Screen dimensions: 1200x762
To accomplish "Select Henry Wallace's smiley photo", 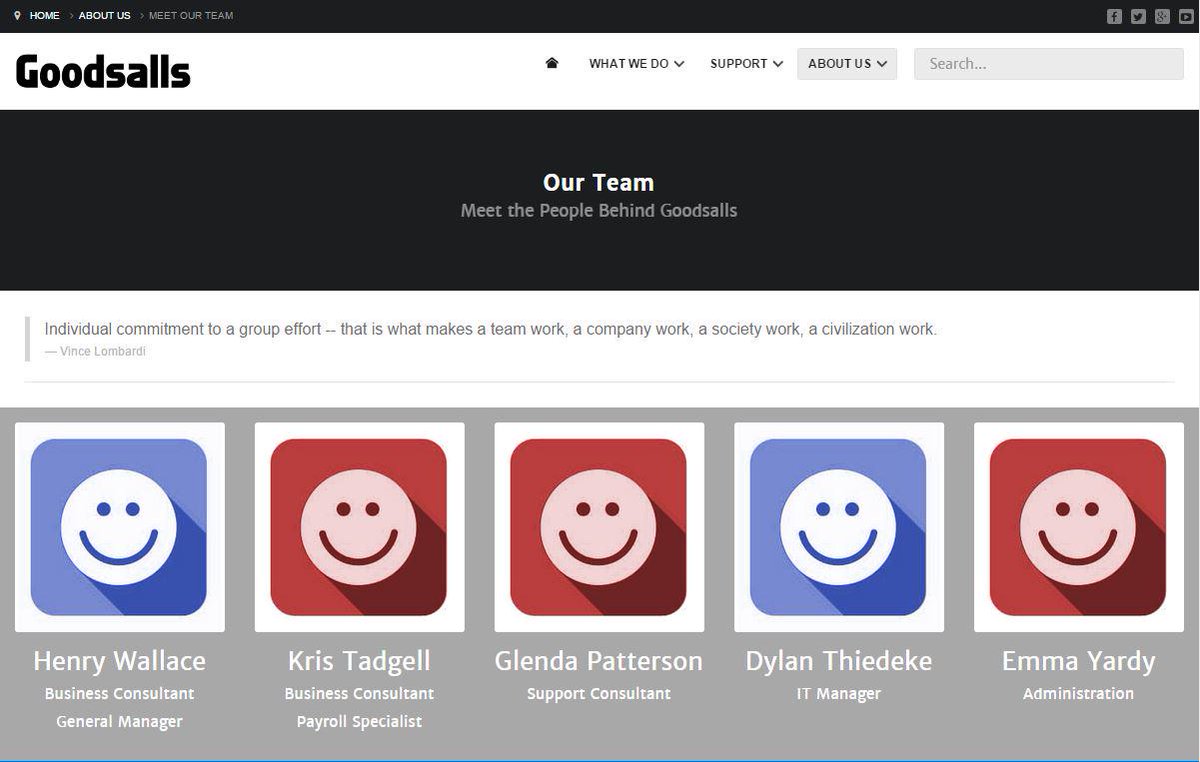I will pos(120,527).
